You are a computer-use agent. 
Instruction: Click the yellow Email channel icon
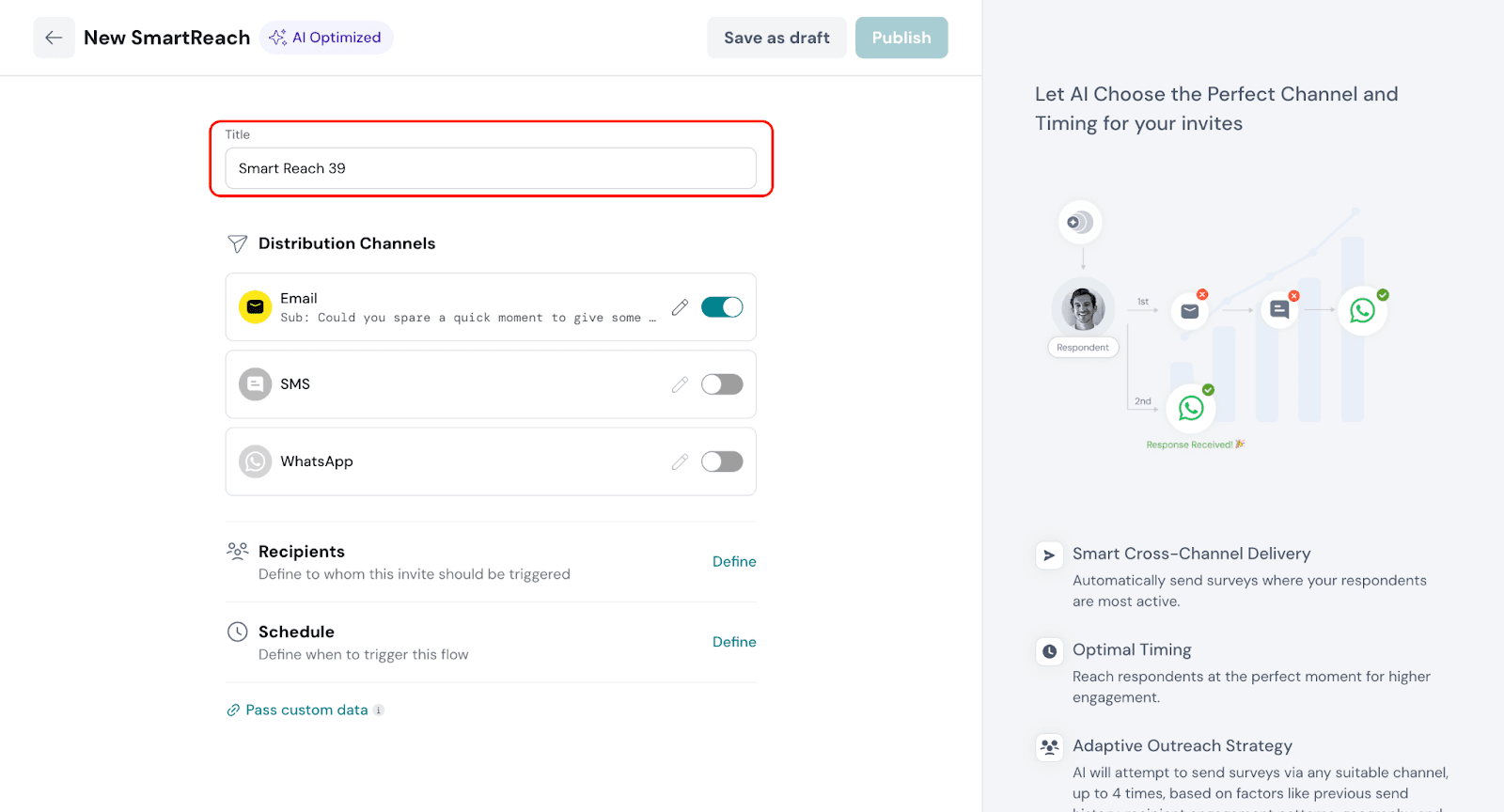click(255, 307)
